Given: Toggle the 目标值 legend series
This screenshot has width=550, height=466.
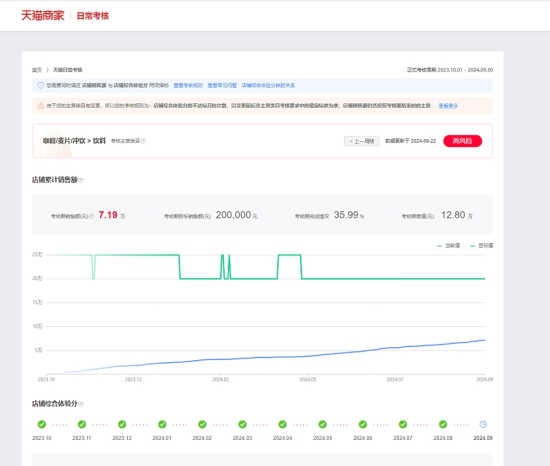Looking at the screenshot, I should tap(482, 245).
